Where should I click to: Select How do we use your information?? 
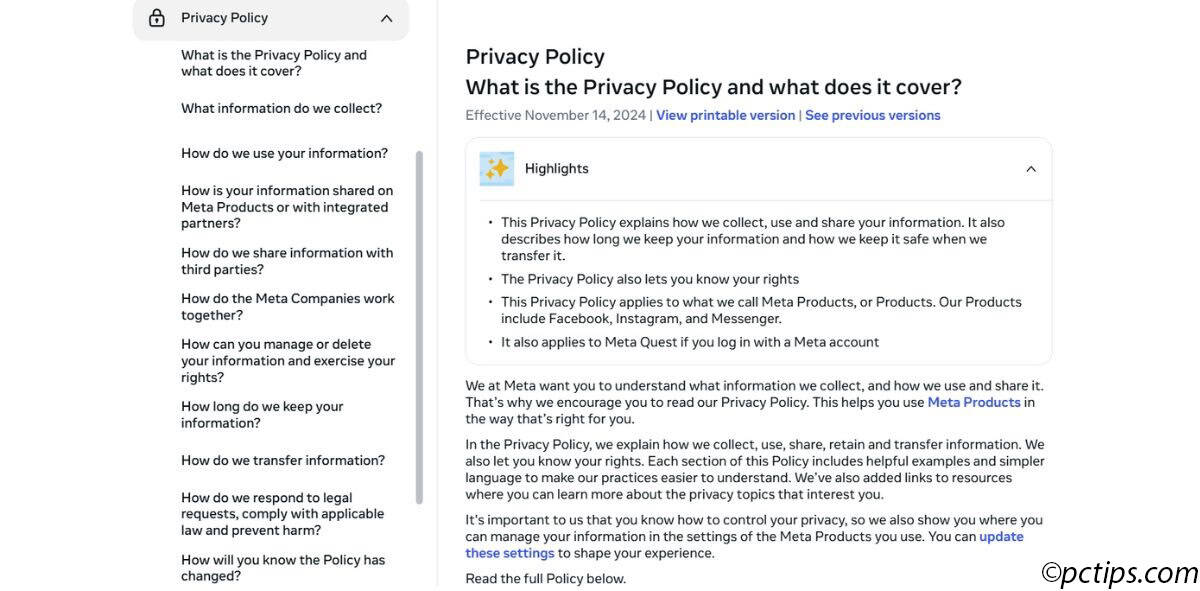(284, 153)
